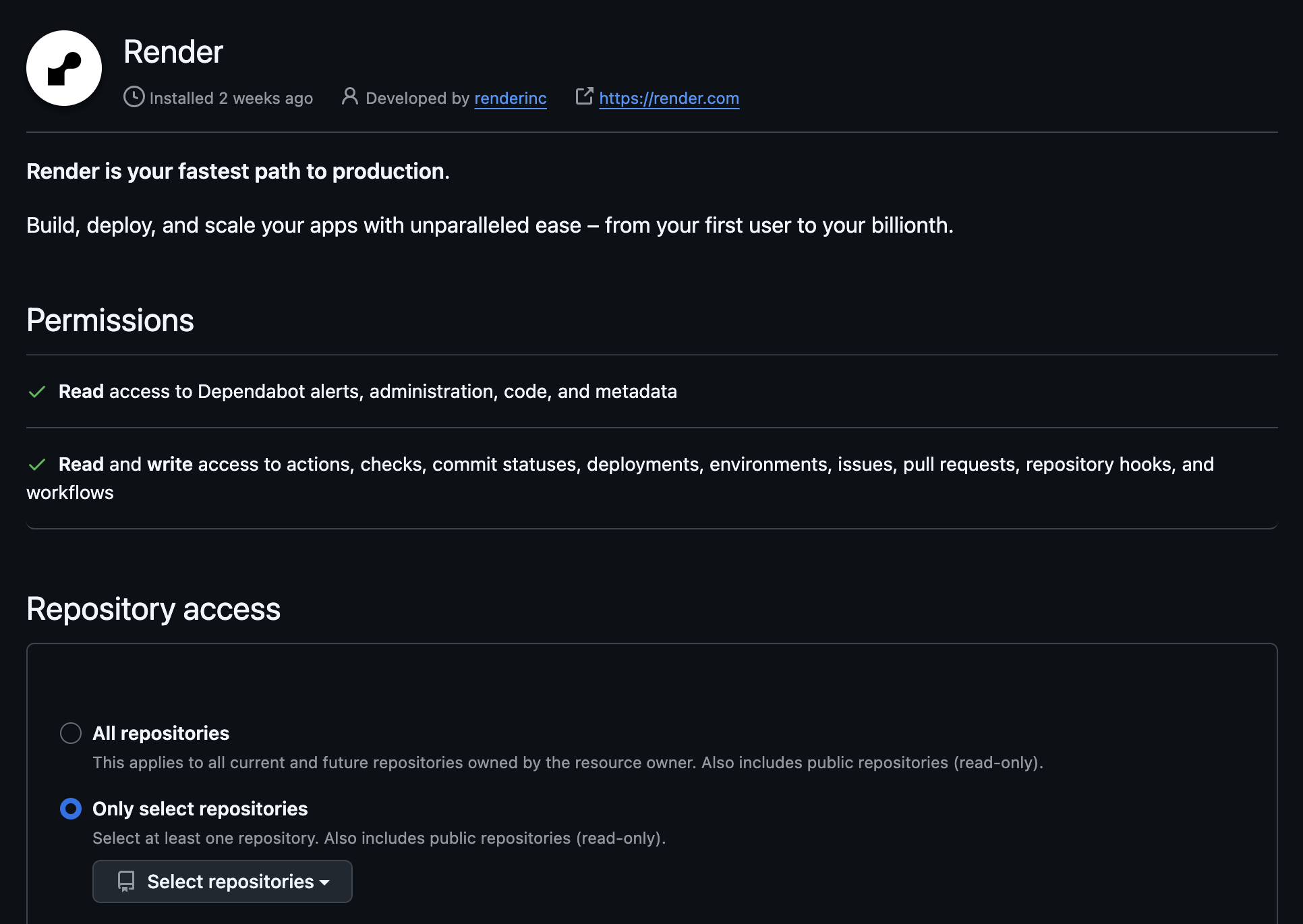Click the Read access to Dependabot alerts row
Viewport: 1303px width, 924px height.
pyautogui.click(x=651, y=392)
